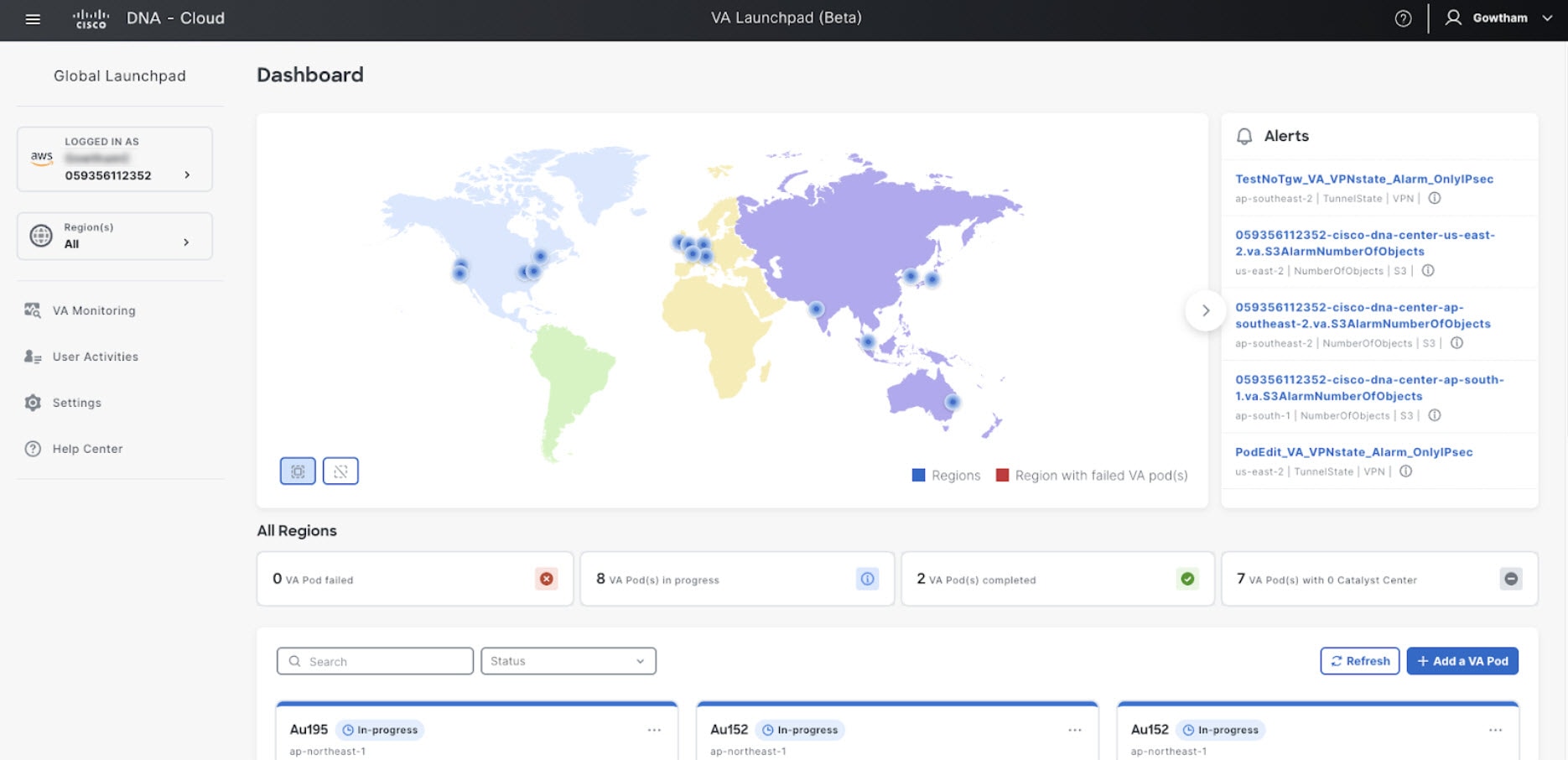
Task: Open the ap-south-1 S3AlarmNumberOfObjects alert
Action: tap(1369, 388)
